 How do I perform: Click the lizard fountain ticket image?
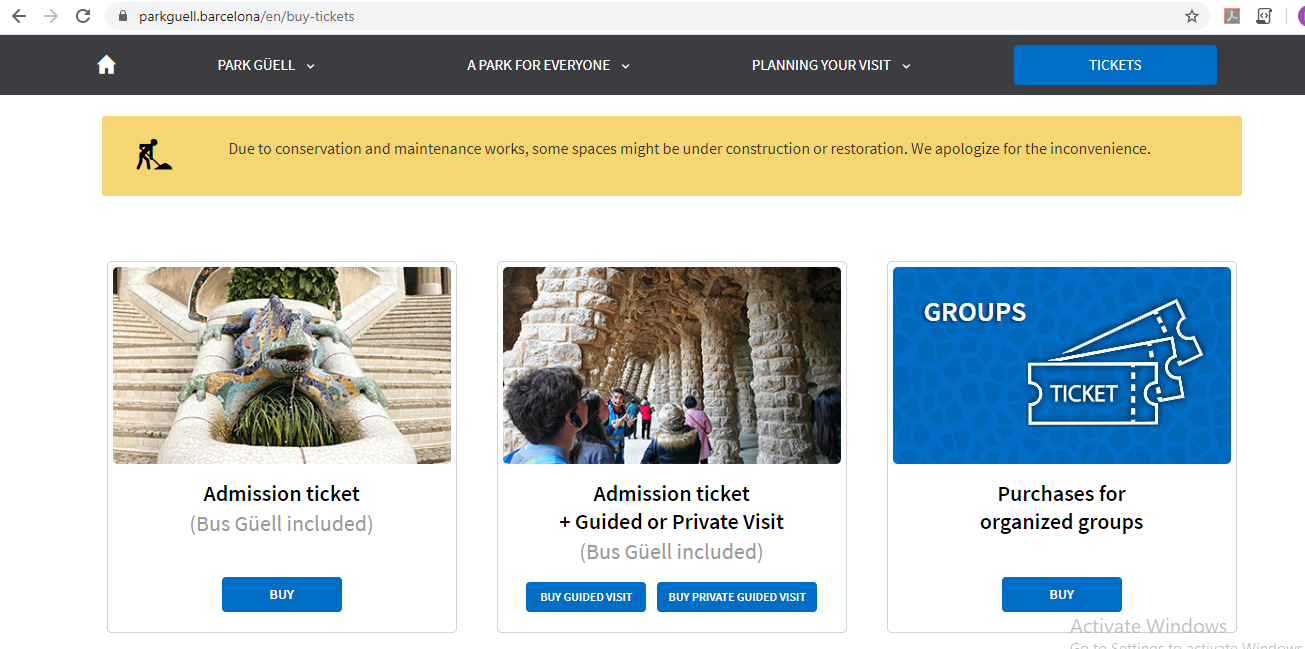point(282,365)
